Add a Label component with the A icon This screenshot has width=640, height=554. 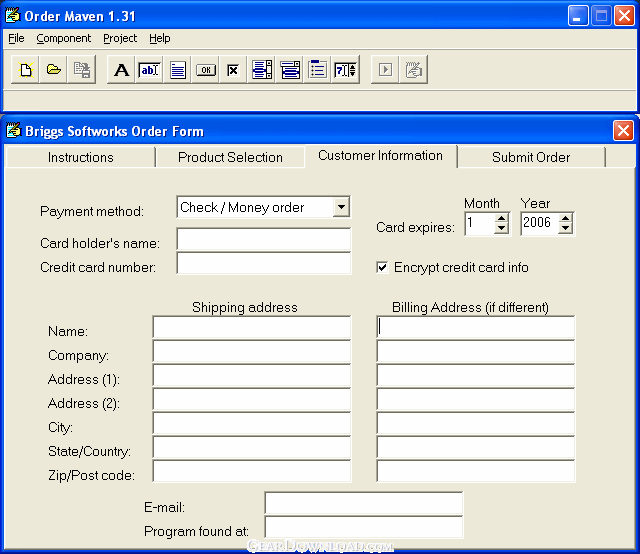[121, 70]
